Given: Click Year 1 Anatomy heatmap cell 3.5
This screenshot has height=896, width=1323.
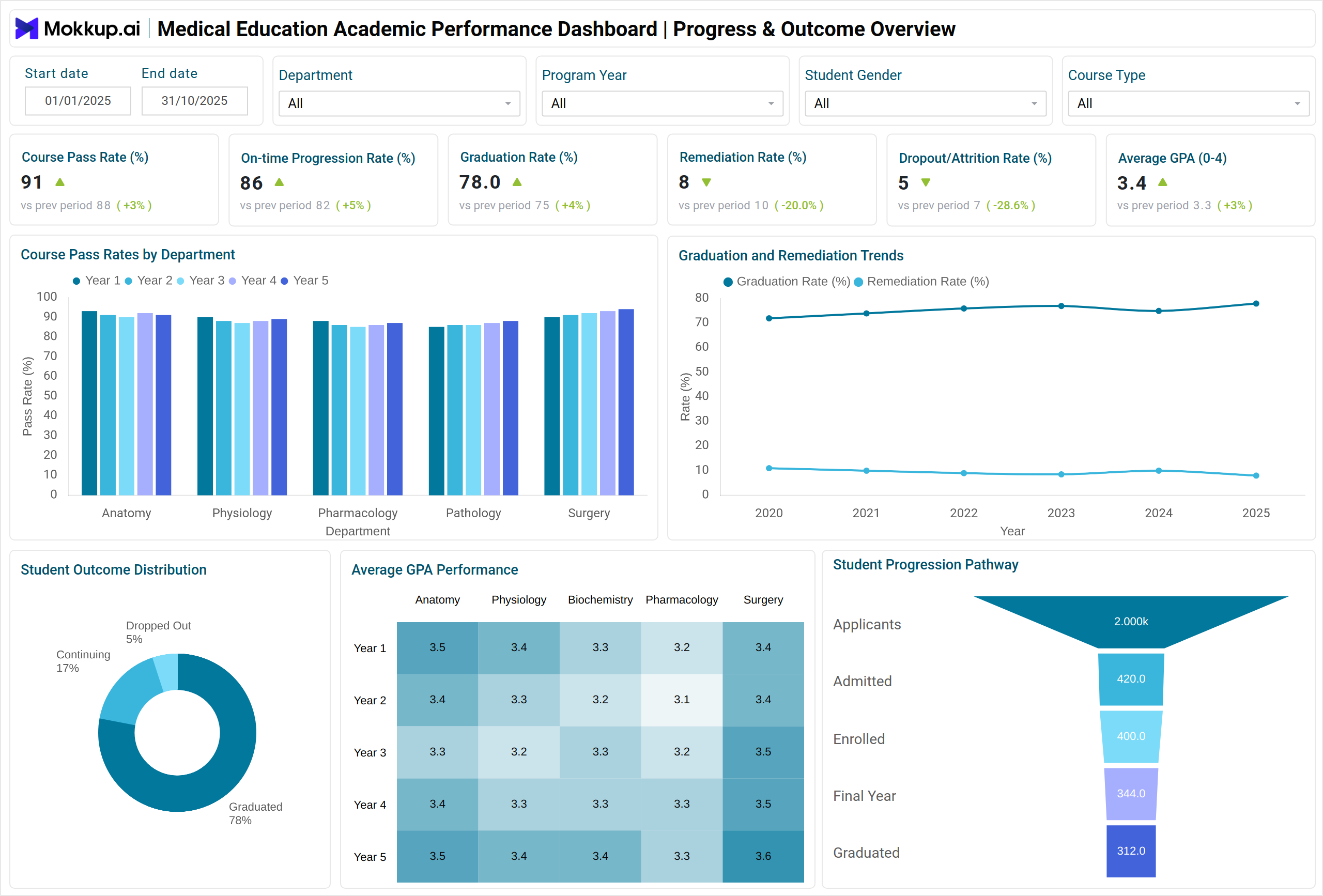Looking at the screenshot, I should click(x=437, y=648).
